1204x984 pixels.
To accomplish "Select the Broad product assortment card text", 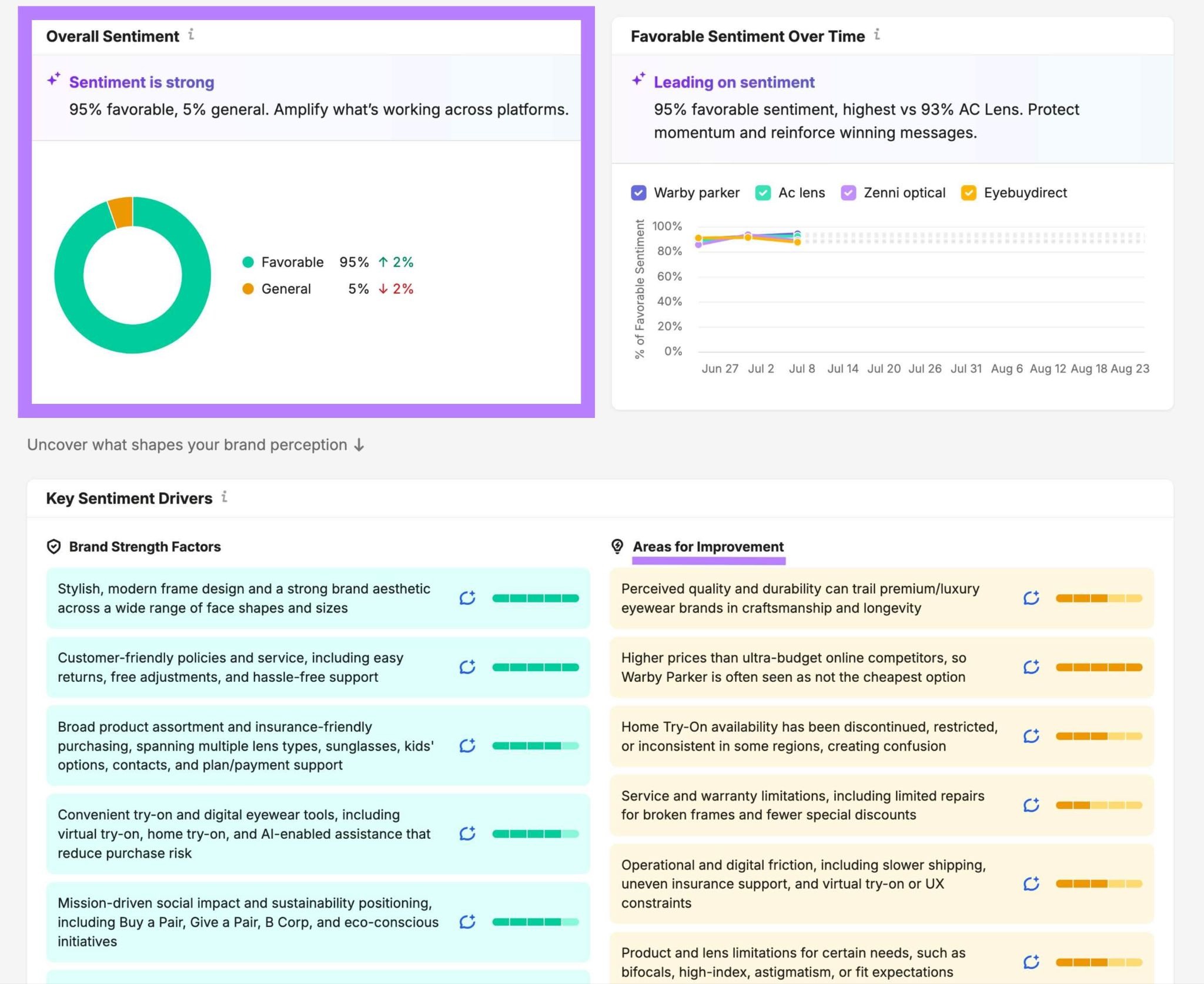I will pyautogui.click(x=246, y=746).
